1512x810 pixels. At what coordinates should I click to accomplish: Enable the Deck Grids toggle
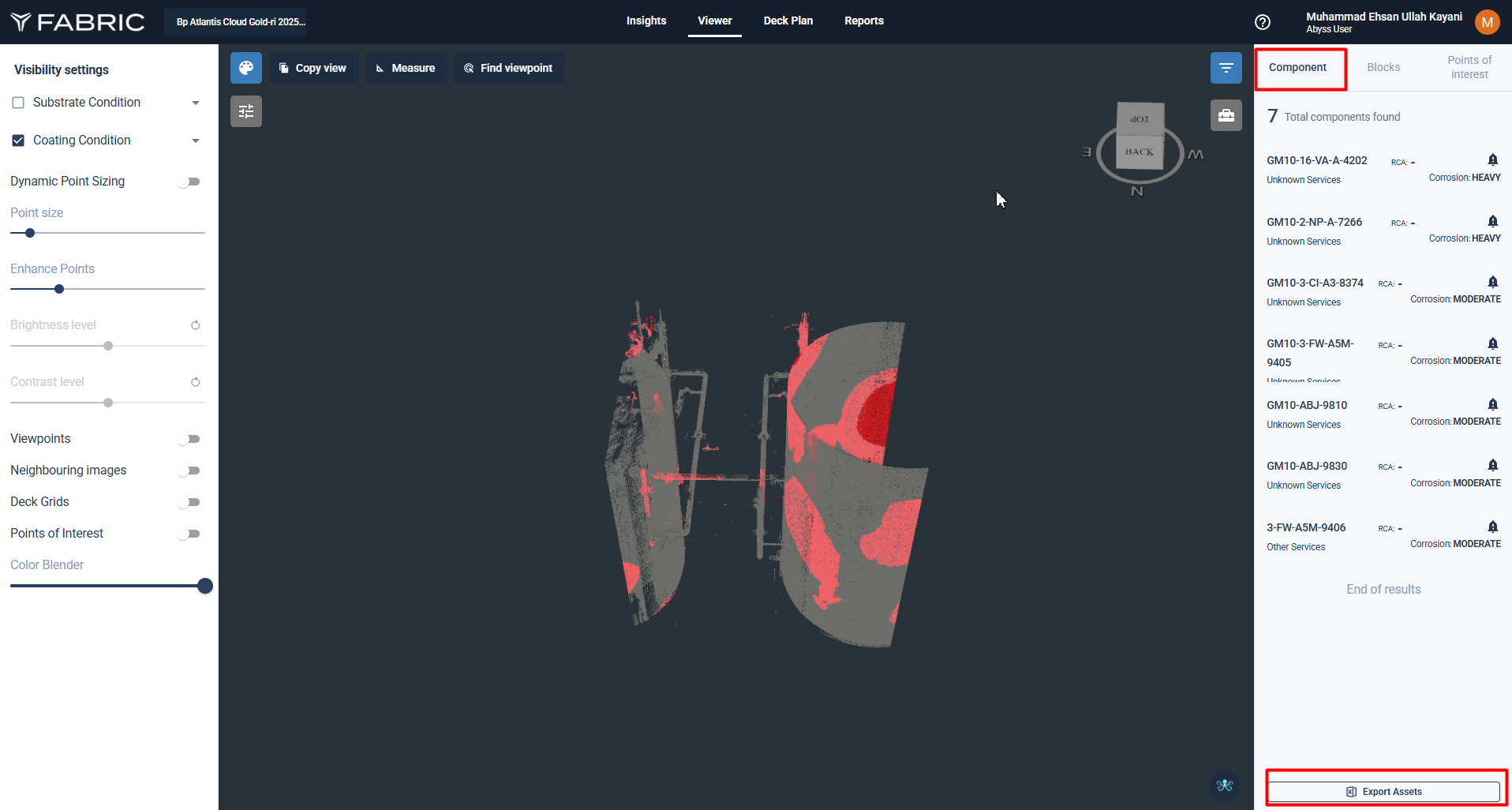pyautogui.click(x=189, y=502)
